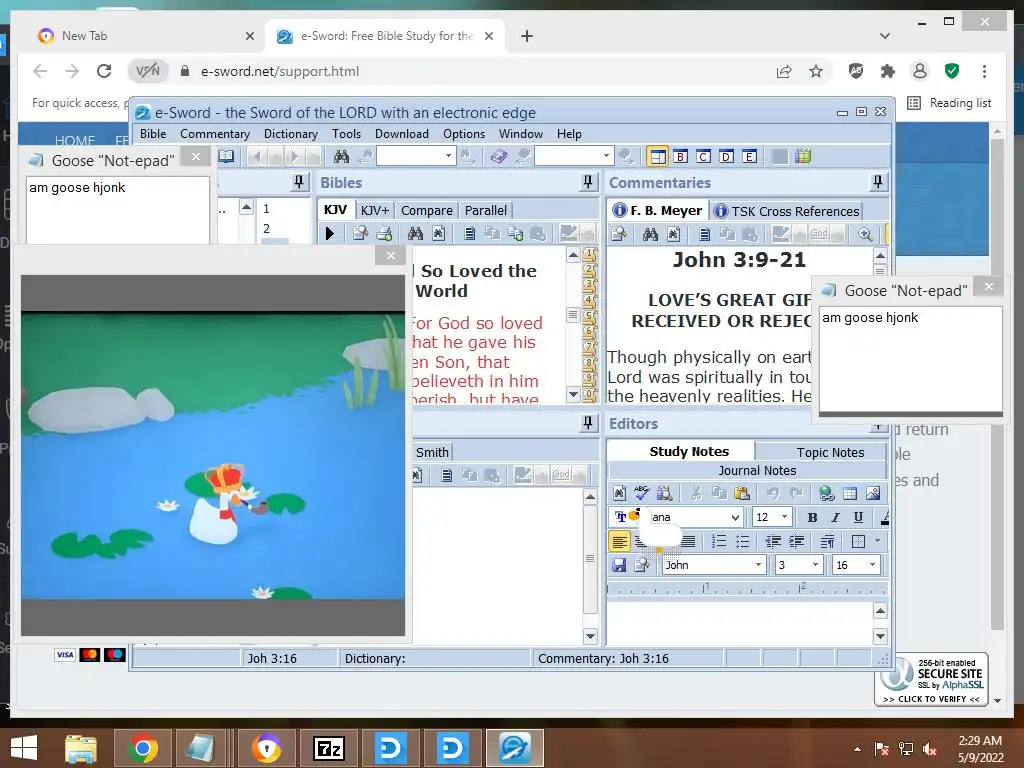
Task: Click the open book icon in e-Sword toolbar
Action: pyautogui.click(x=226, y=156)
